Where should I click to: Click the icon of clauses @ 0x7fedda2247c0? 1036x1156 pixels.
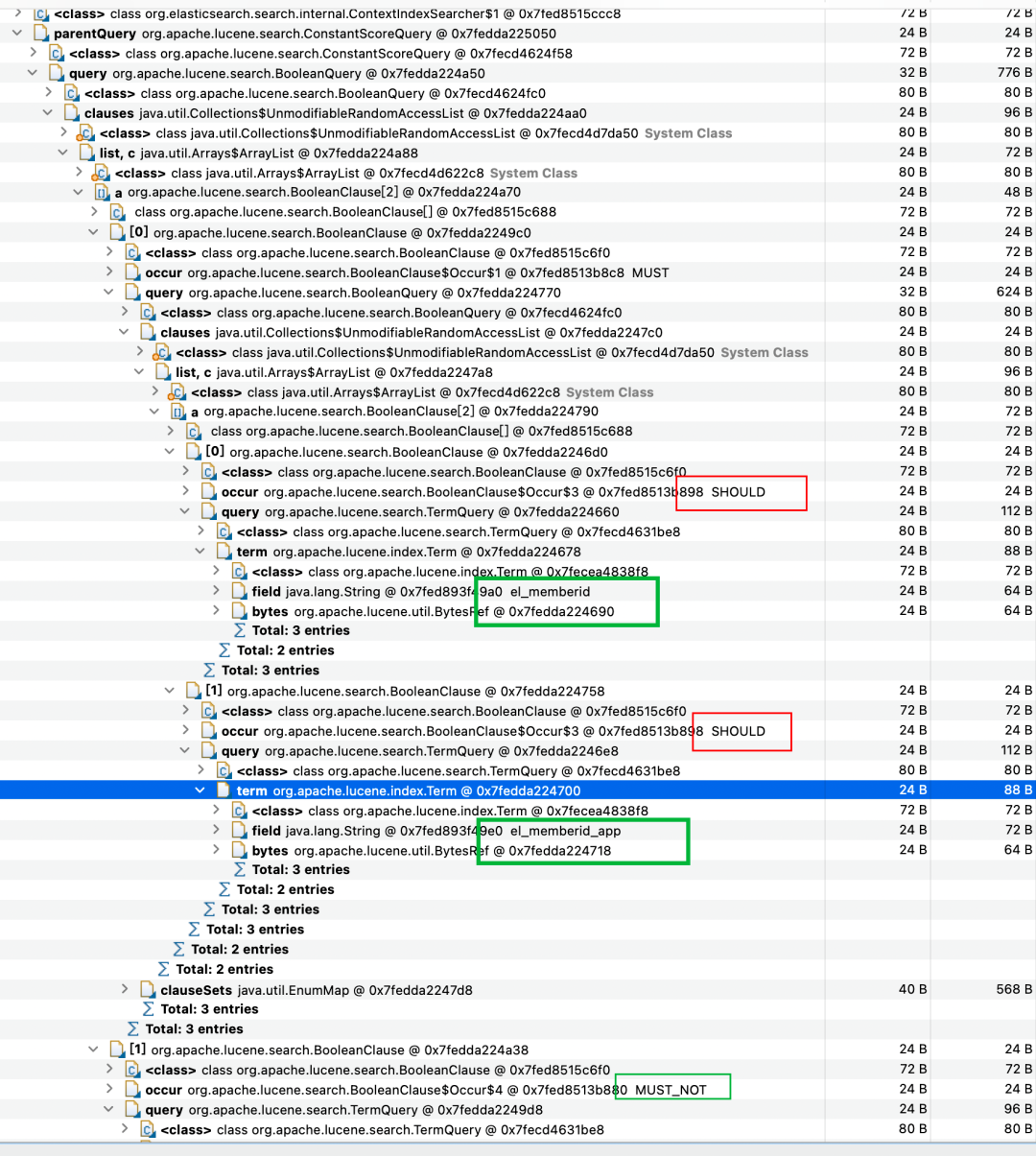149,333
